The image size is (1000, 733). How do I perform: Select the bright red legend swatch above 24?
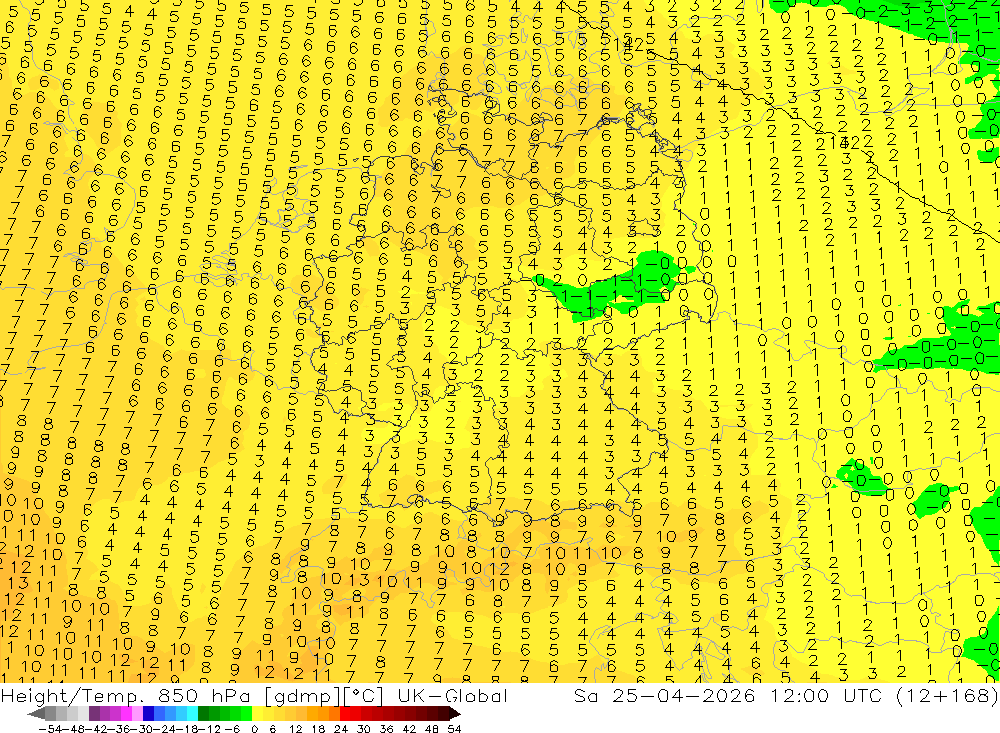point(345,714)
